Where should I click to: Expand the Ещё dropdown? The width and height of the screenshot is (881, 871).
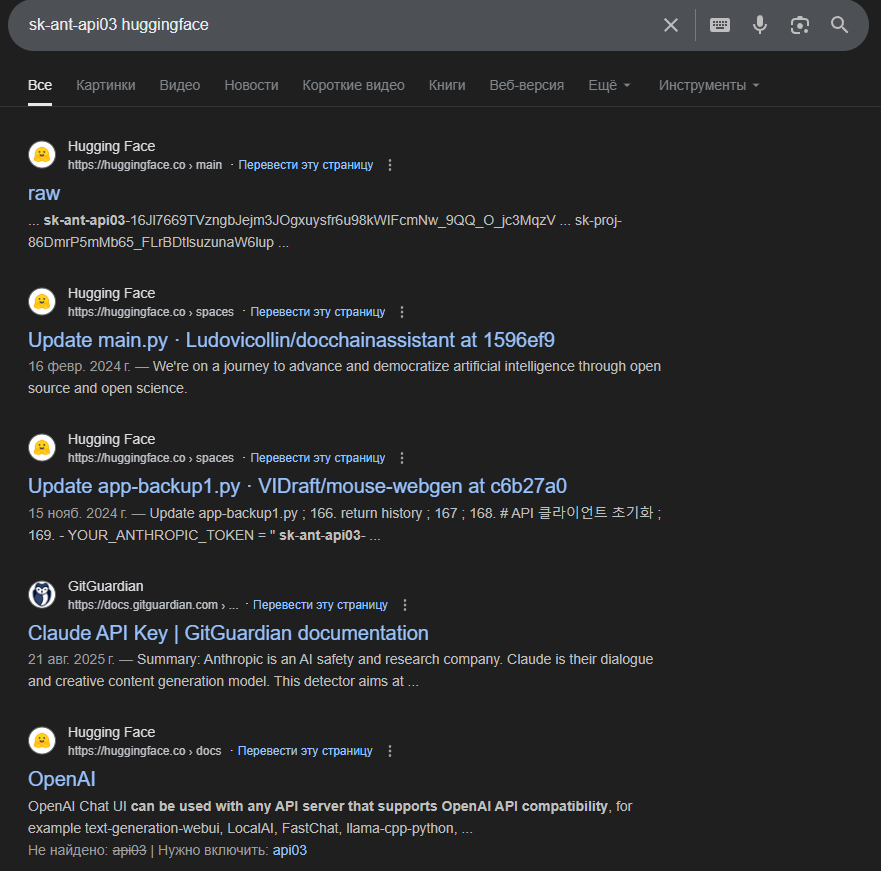(x=609, y=85)
